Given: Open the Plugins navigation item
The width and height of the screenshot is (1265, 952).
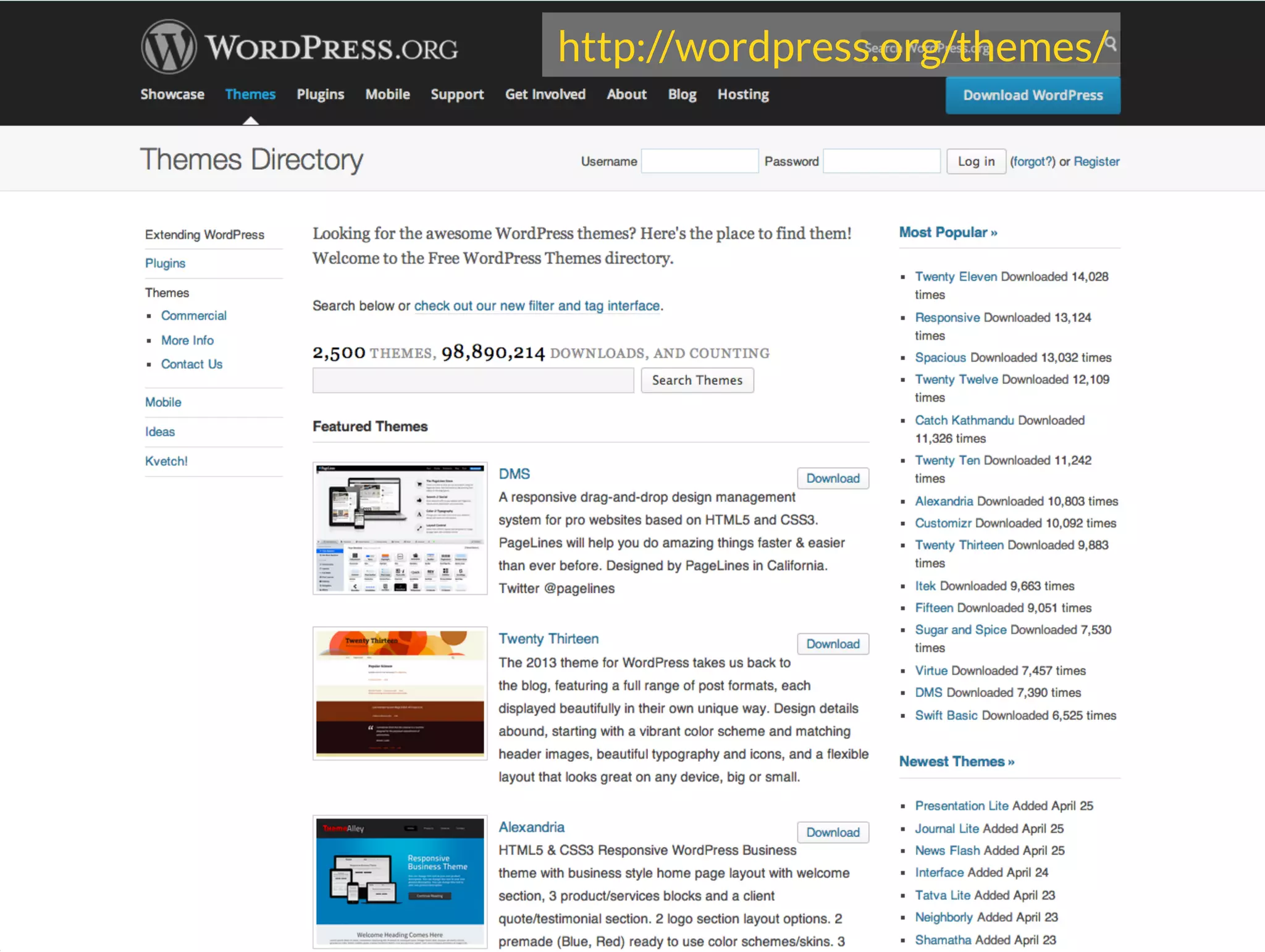Looking at the screenshot, I should (321, 95).
